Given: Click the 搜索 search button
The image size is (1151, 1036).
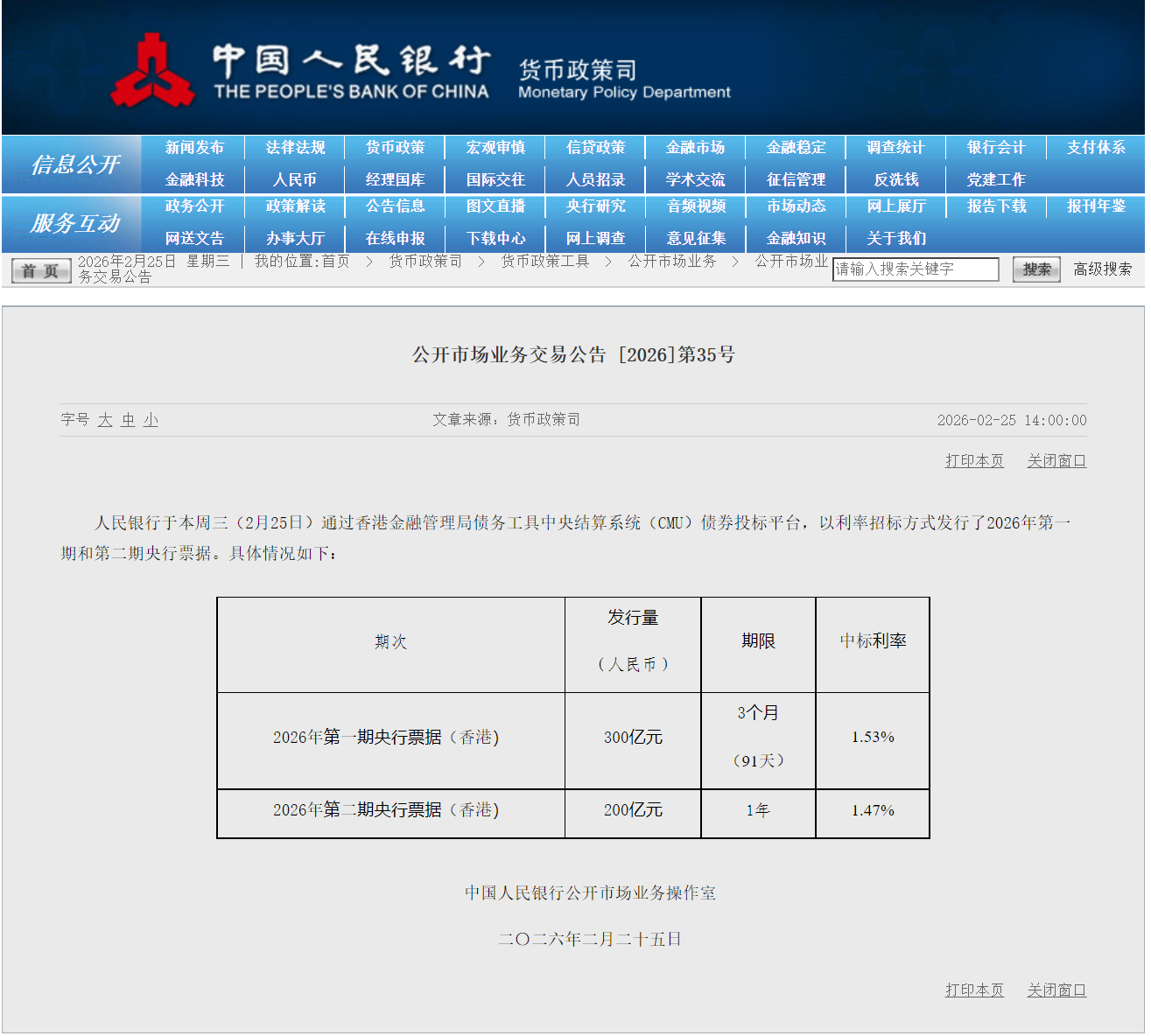Looking at the screenshot, I should coord(1035,269).
